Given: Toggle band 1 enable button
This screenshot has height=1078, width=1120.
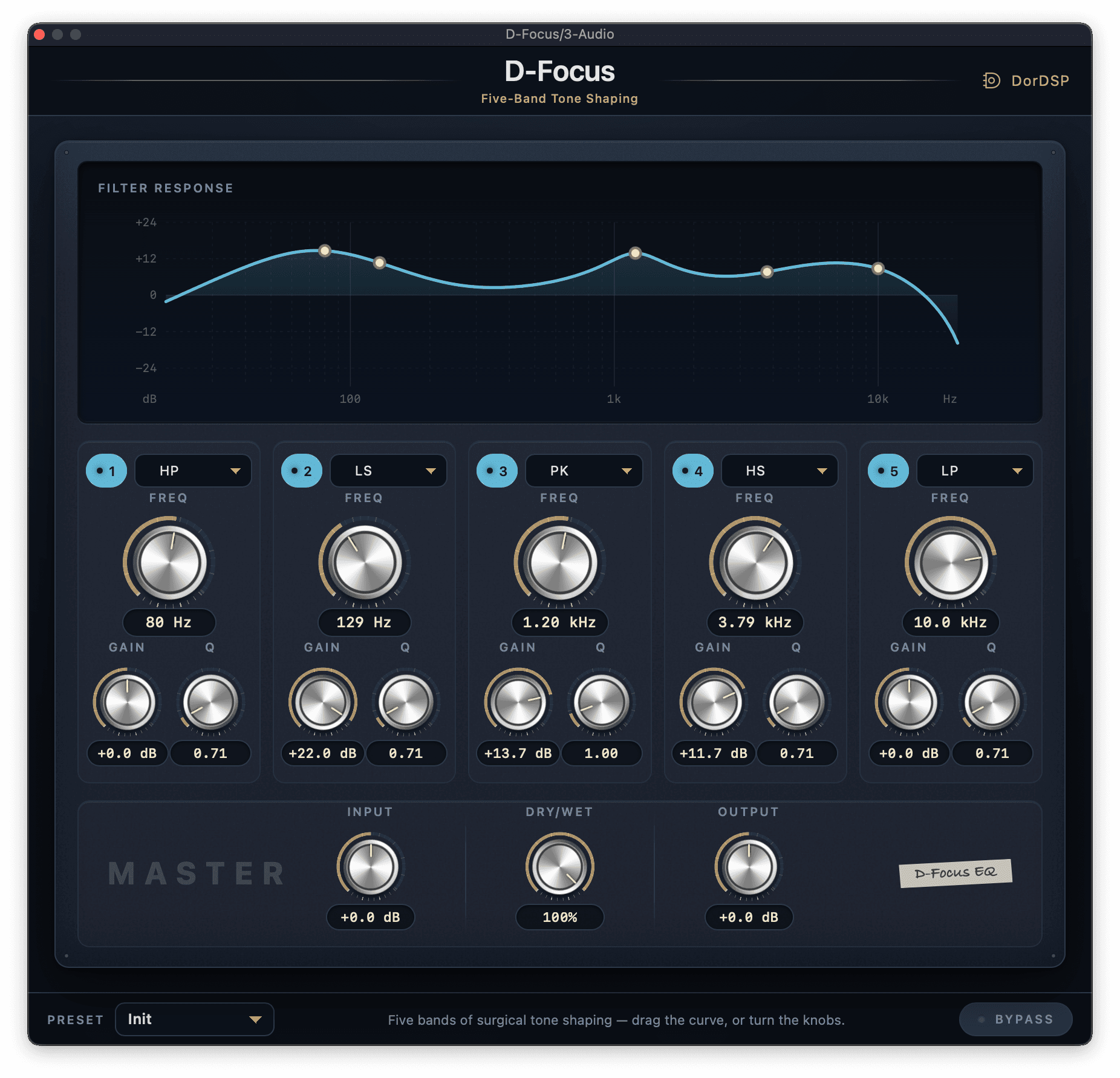Looking at the screenshot, I should coord(106,471).
